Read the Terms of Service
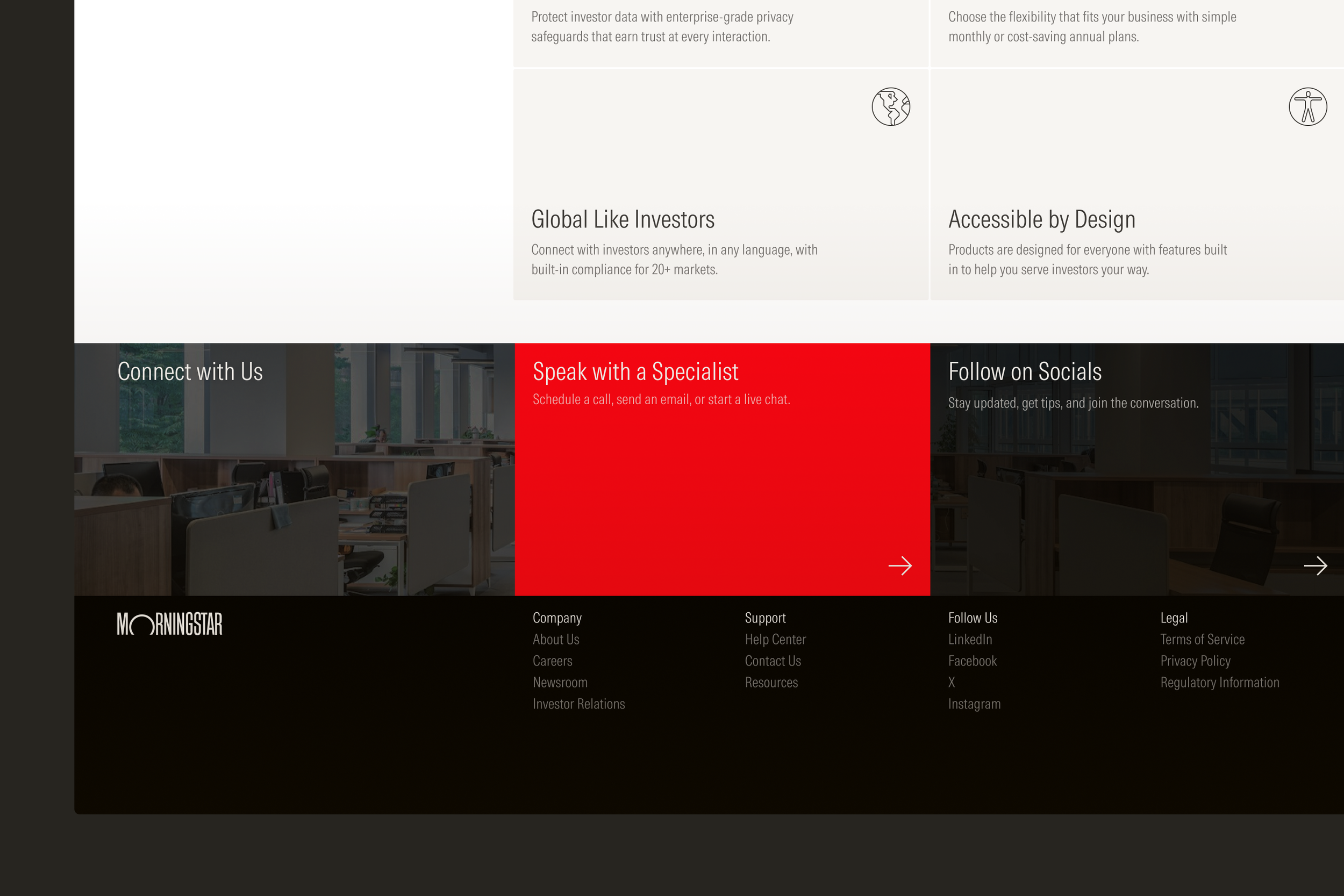 coord(1202,640)
